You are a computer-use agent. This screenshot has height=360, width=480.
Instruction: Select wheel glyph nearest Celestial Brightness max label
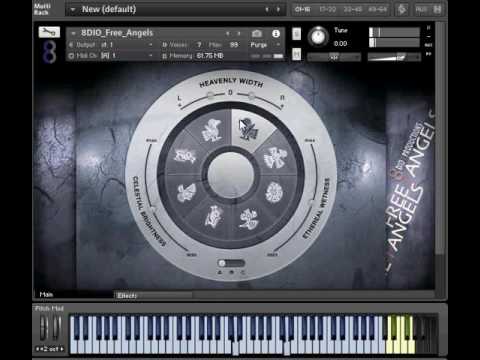pos(185,156)
